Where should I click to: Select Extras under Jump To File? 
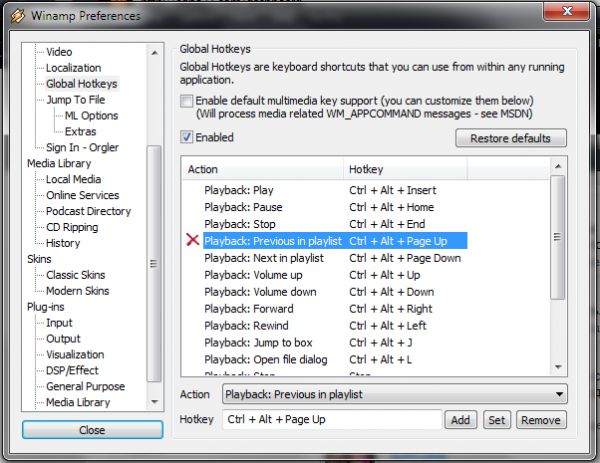[80, 132]
